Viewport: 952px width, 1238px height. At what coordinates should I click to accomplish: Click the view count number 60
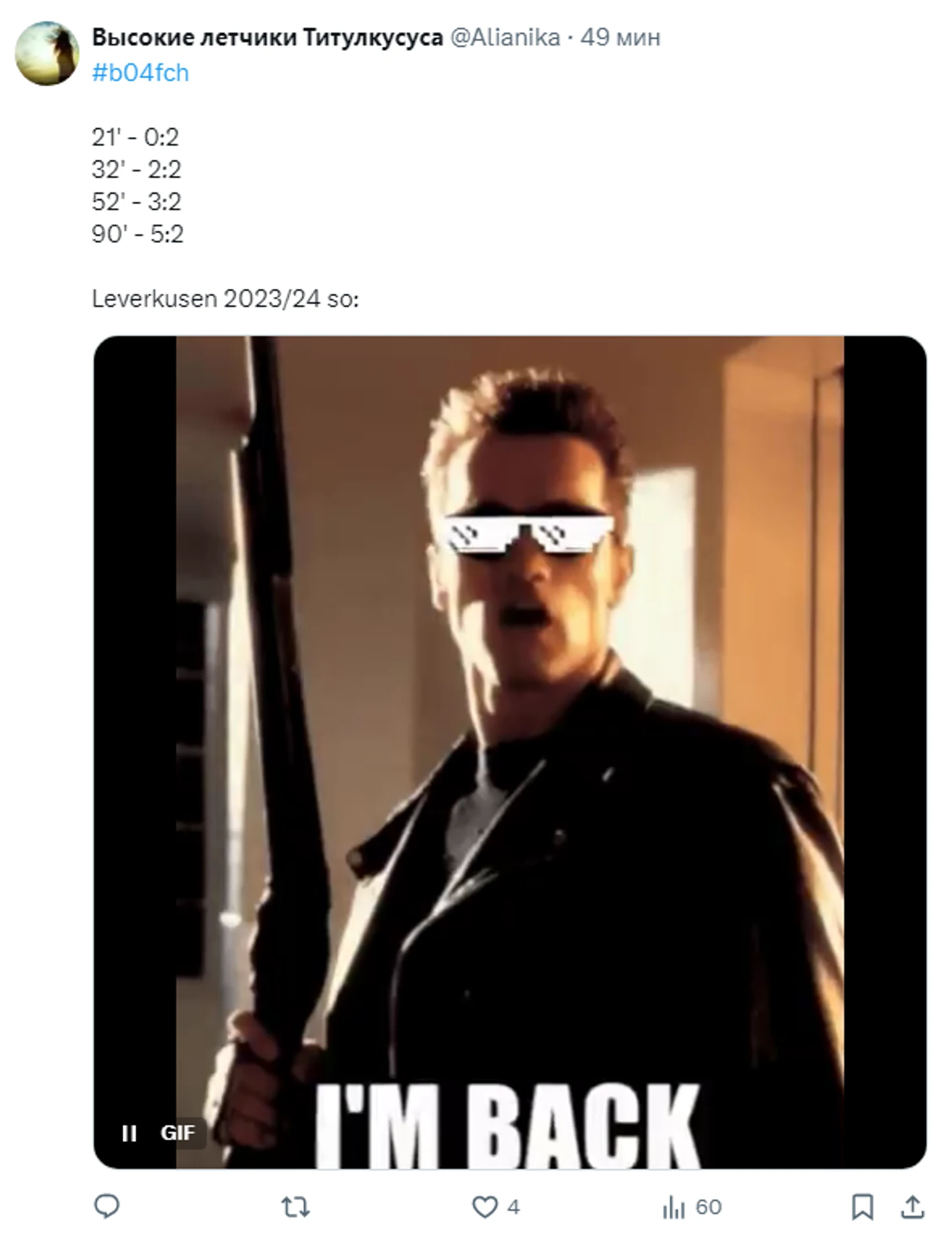pyautogui.click(x=708, y=1207)
